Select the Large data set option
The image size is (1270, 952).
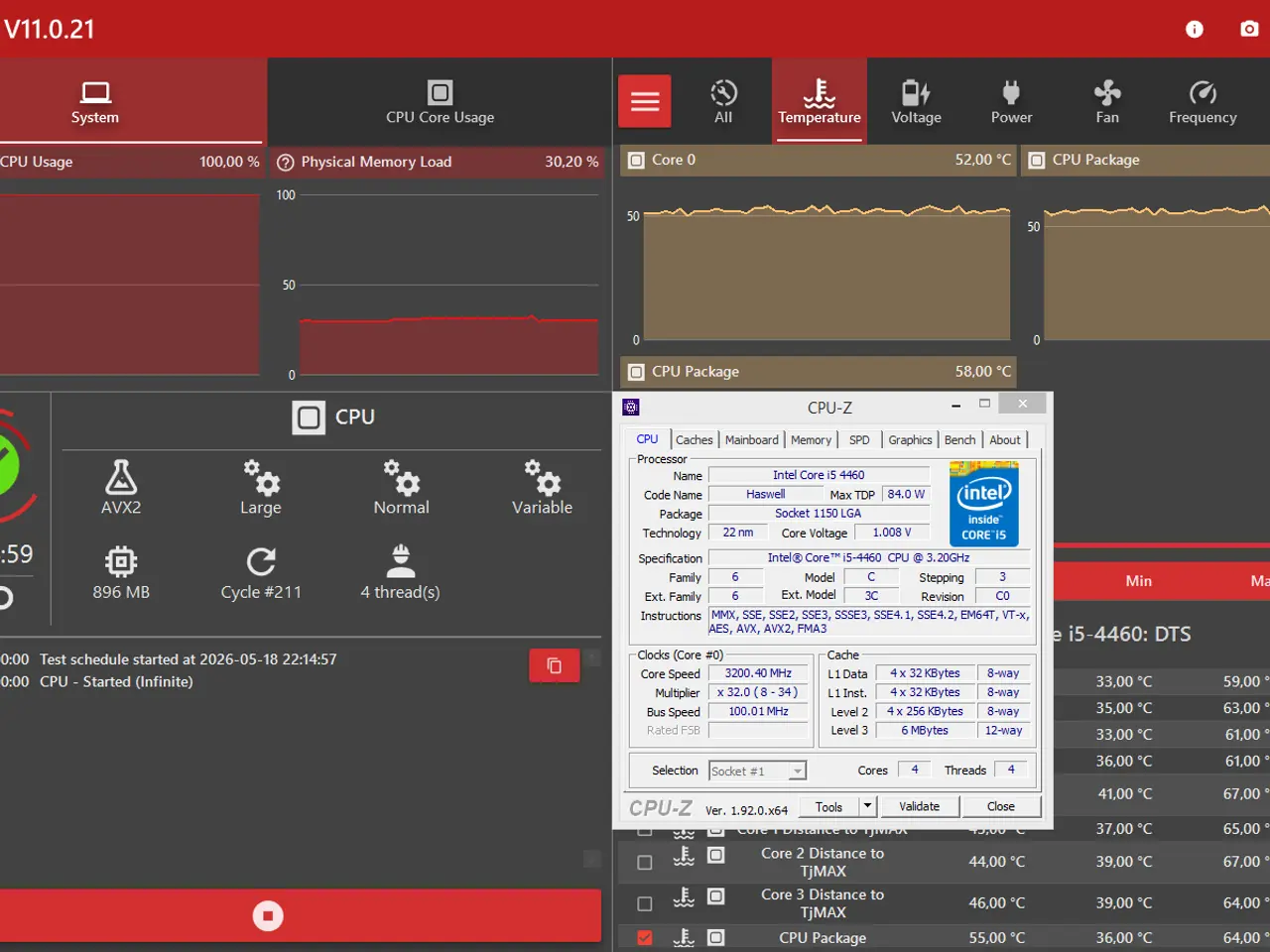(x=261, y=487)
